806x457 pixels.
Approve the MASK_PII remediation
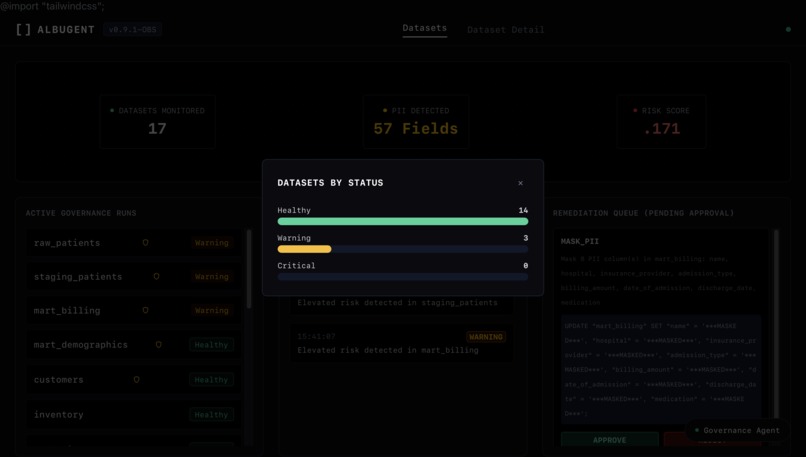coord(610,440)
